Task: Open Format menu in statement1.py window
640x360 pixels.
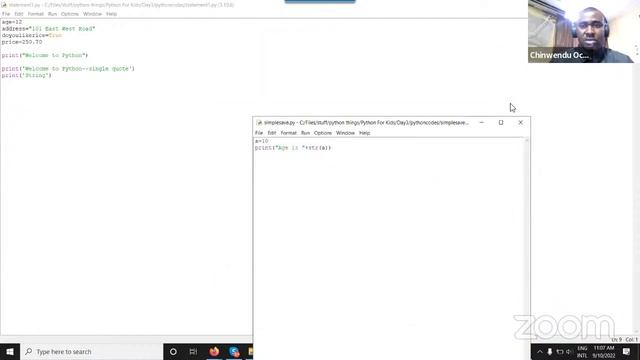Action: [x=36, y=14]
